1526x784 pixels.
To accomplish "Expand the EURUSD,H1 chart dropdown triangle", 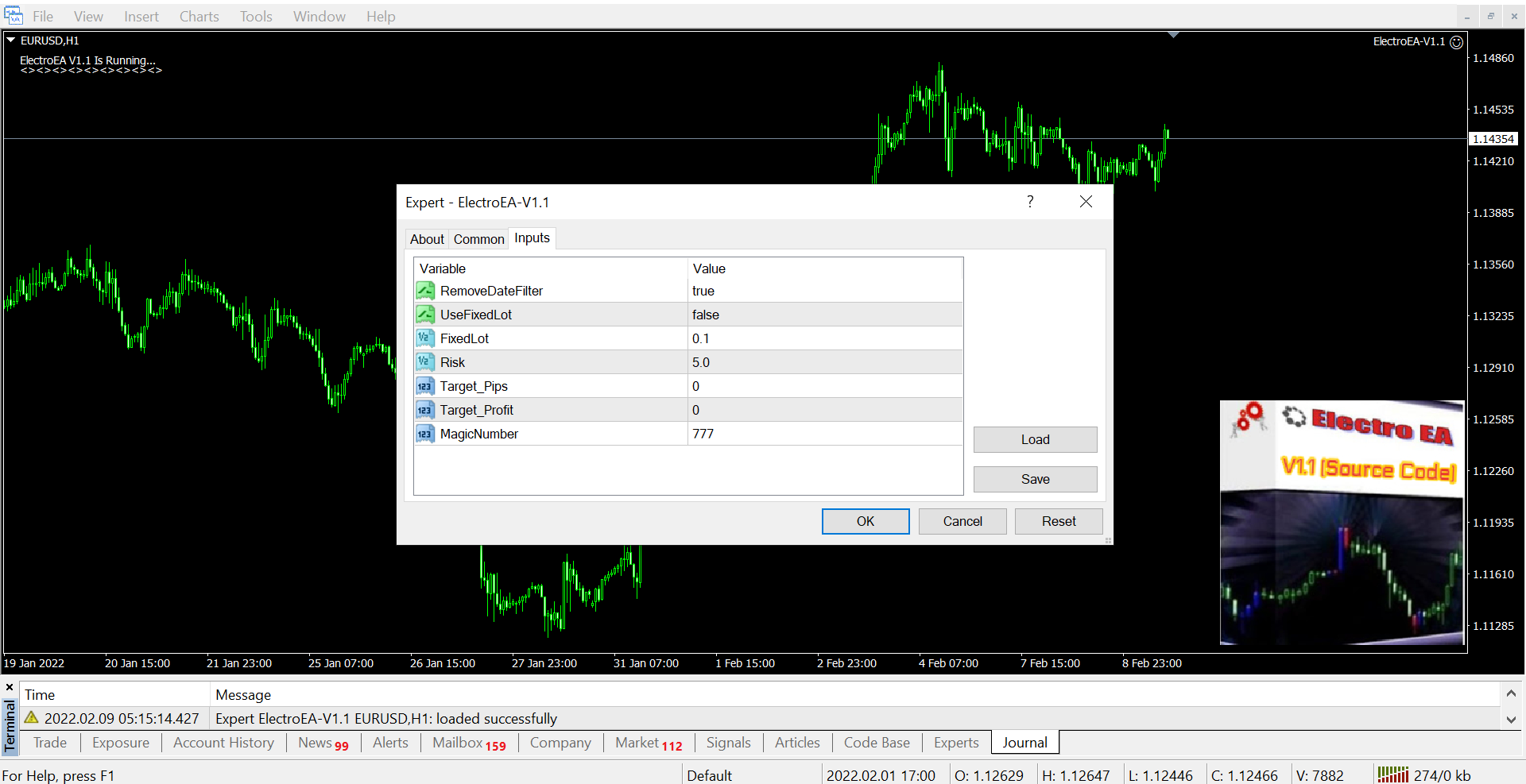I will pos(11,40).
